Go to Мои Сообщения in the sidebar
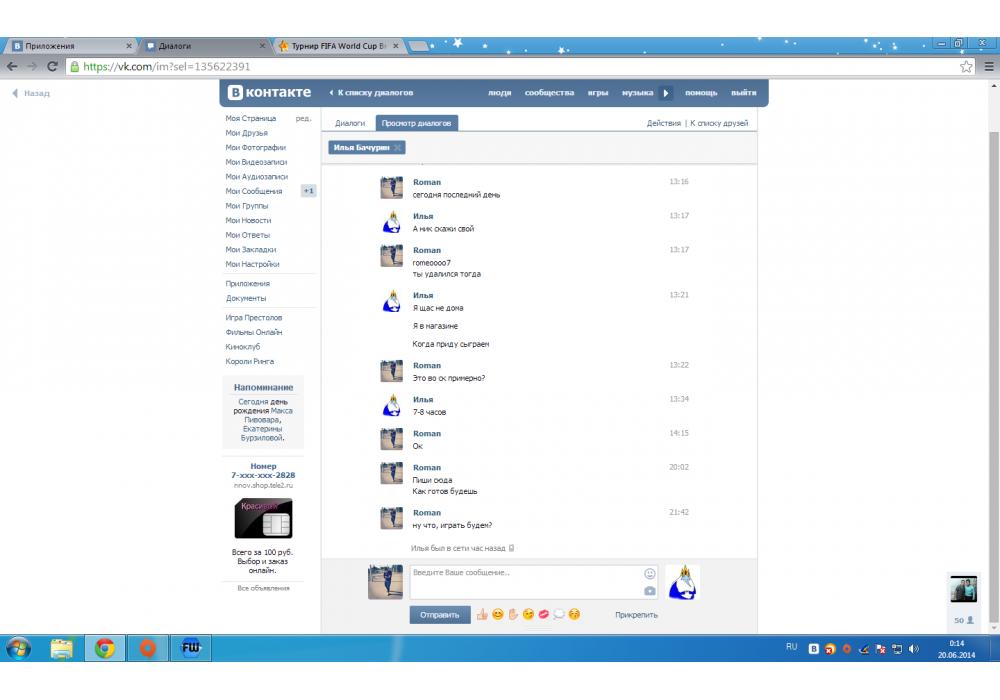The width and height of the screenshot is (1000, 700). 254,191
